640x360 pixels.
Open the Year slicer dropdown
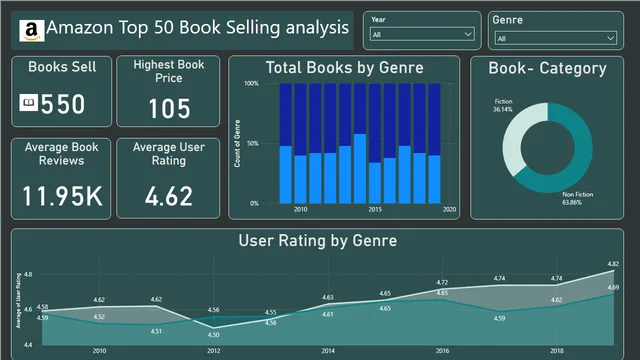point(422,34)
